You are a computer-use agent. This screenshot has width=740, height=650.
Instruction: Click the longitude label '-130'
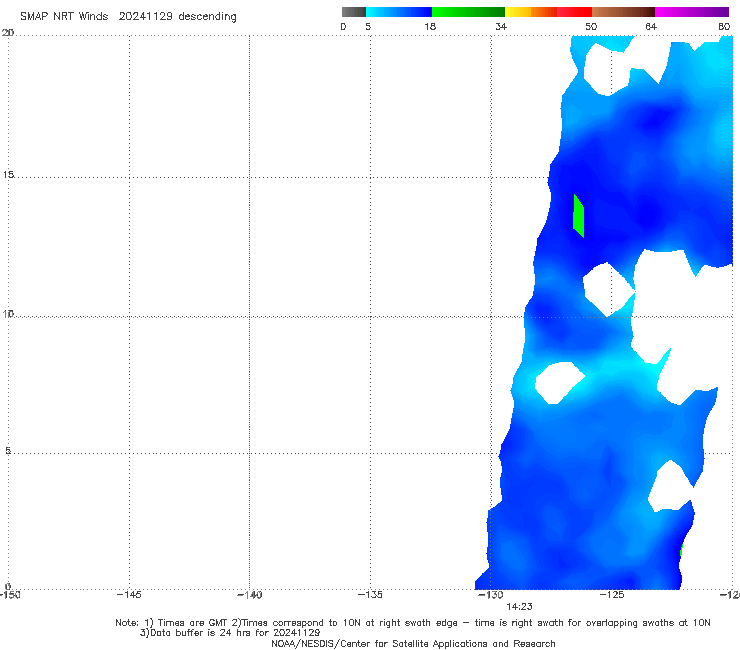pyautogui.click(x=491, y=595)
